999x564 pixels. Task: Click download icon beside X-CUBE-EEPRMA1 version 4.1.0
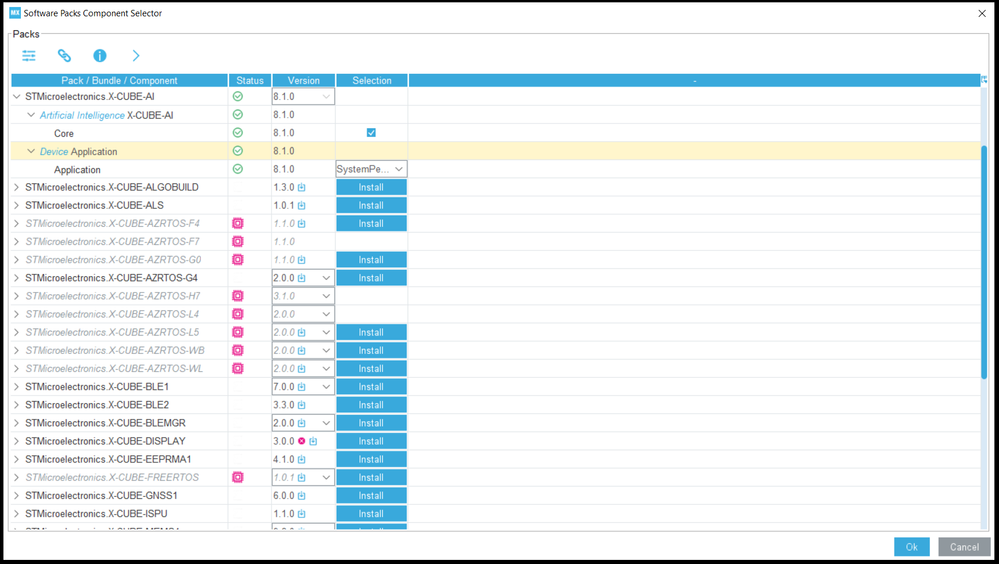301,459
